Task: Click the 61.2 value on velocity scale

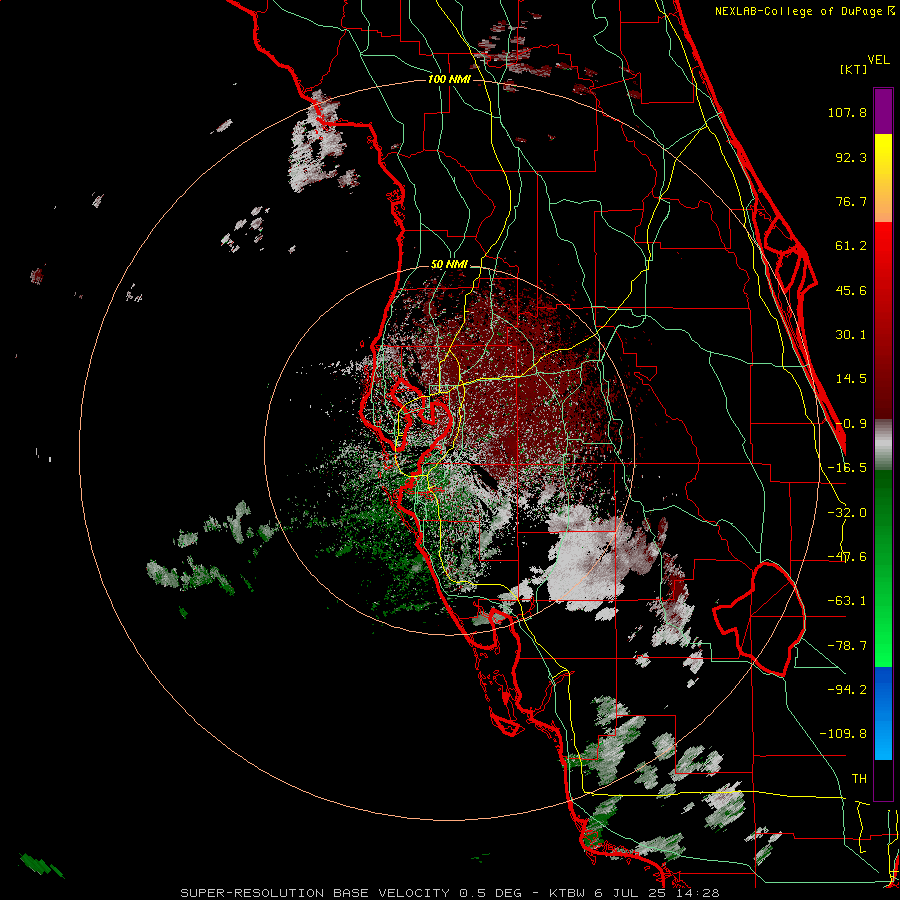Action: pos(851,246)
